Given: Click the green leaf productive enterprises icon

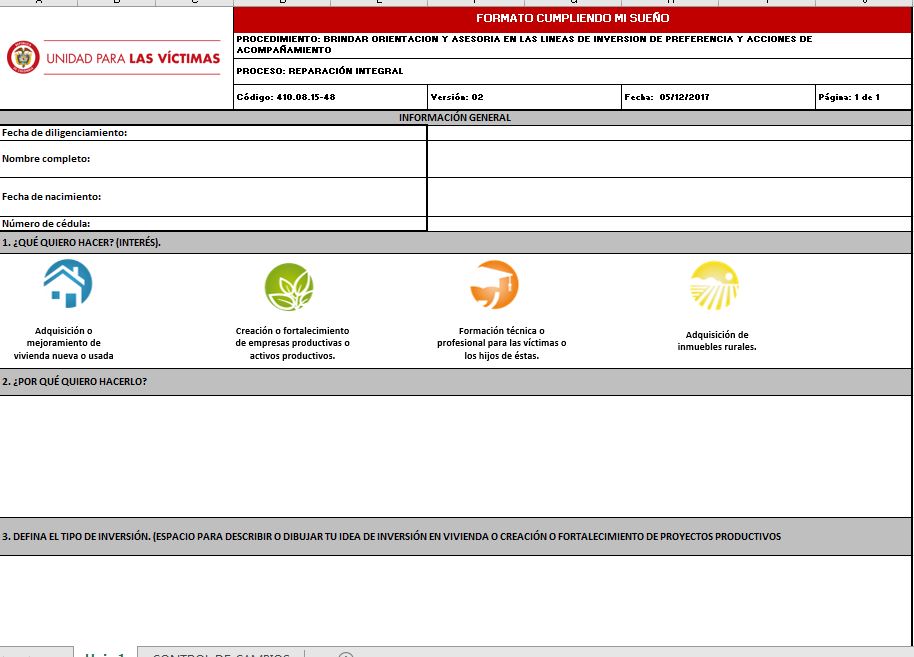Looking at the screenshot, I should 289,287.
